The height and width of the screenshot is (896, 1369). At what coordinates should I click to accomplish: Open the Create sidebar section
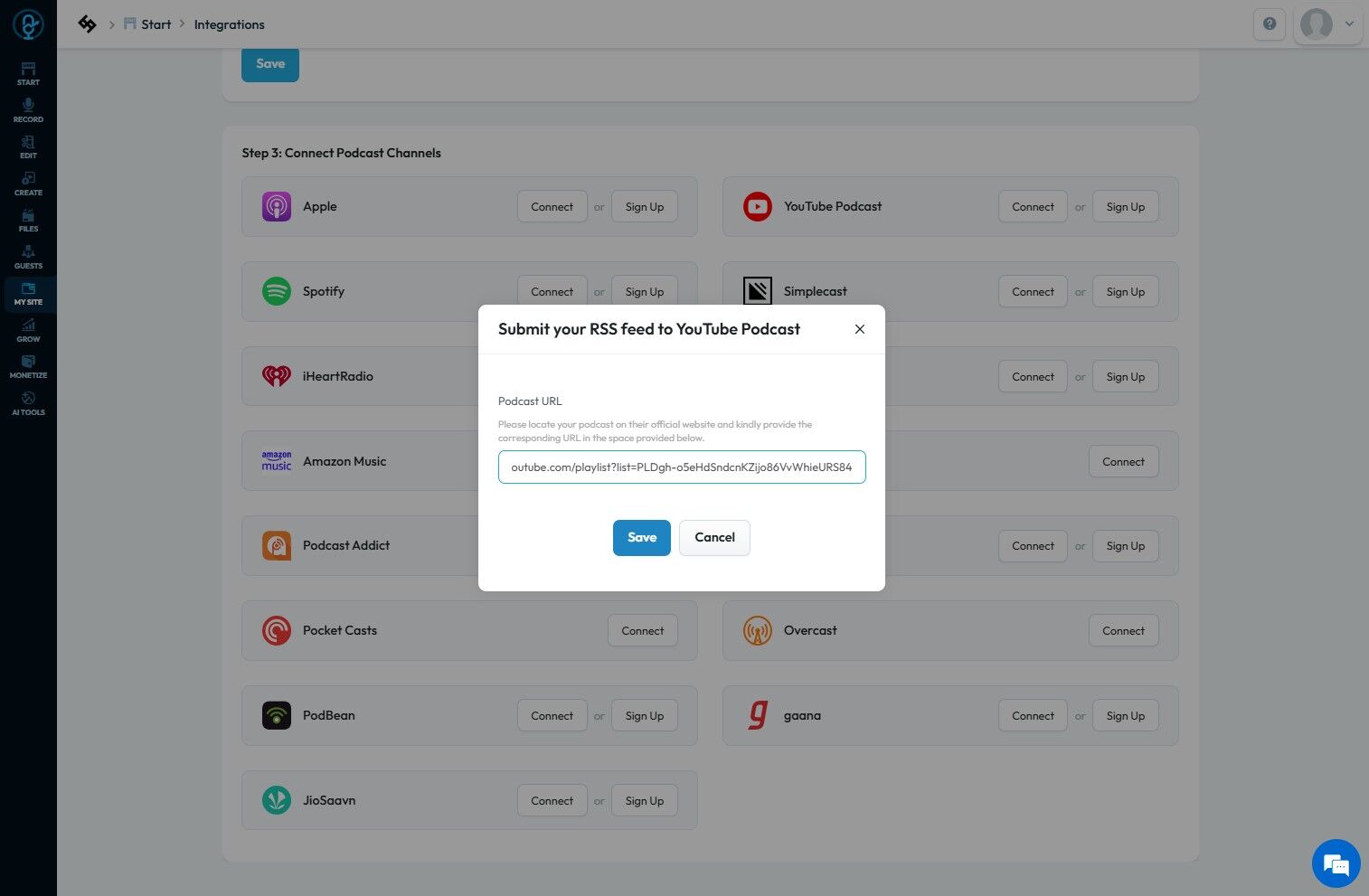point(28,184)
